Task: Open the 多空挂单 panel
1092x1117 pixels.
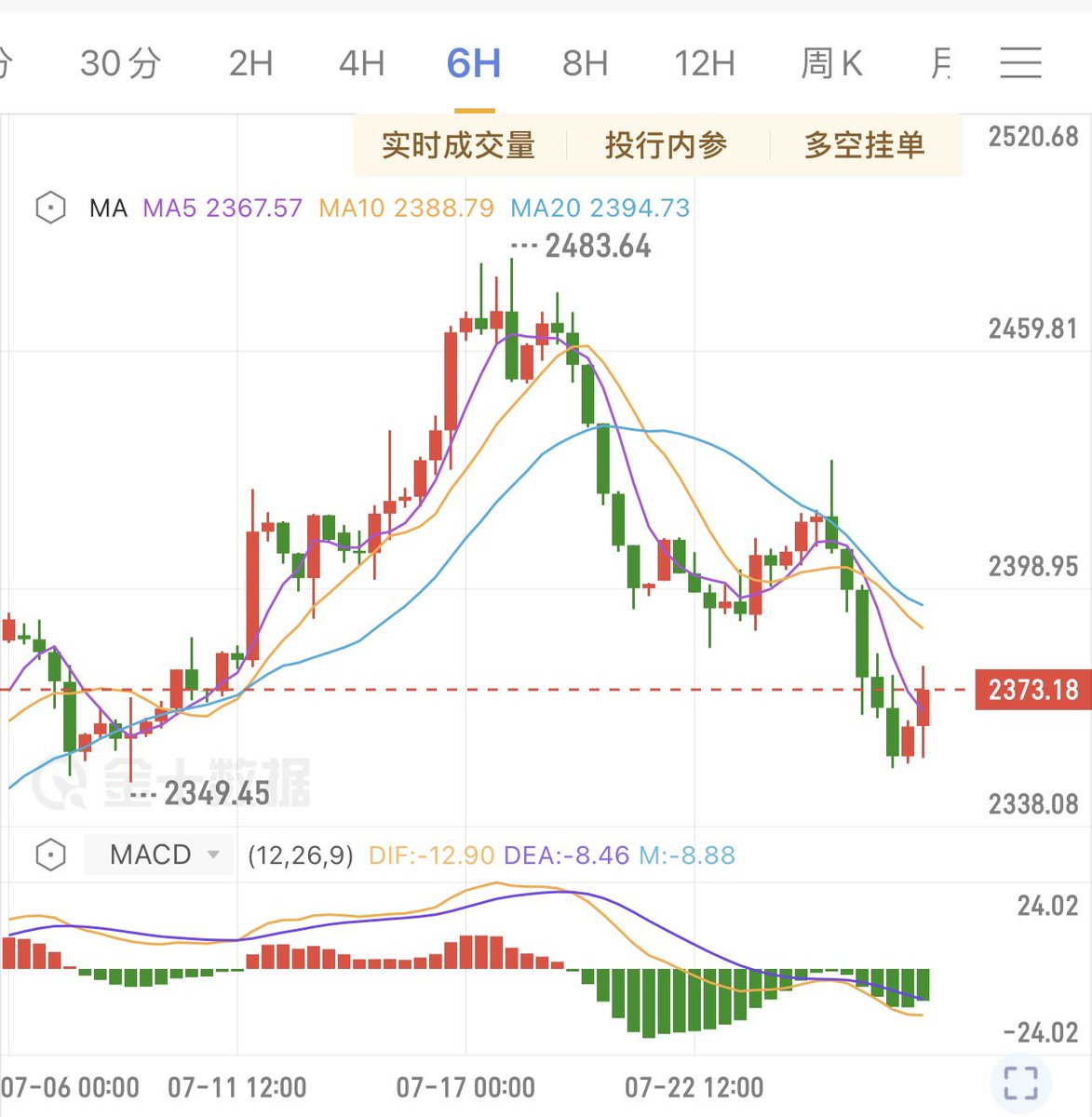Action: pyautogui.click(x=865, y=145)
